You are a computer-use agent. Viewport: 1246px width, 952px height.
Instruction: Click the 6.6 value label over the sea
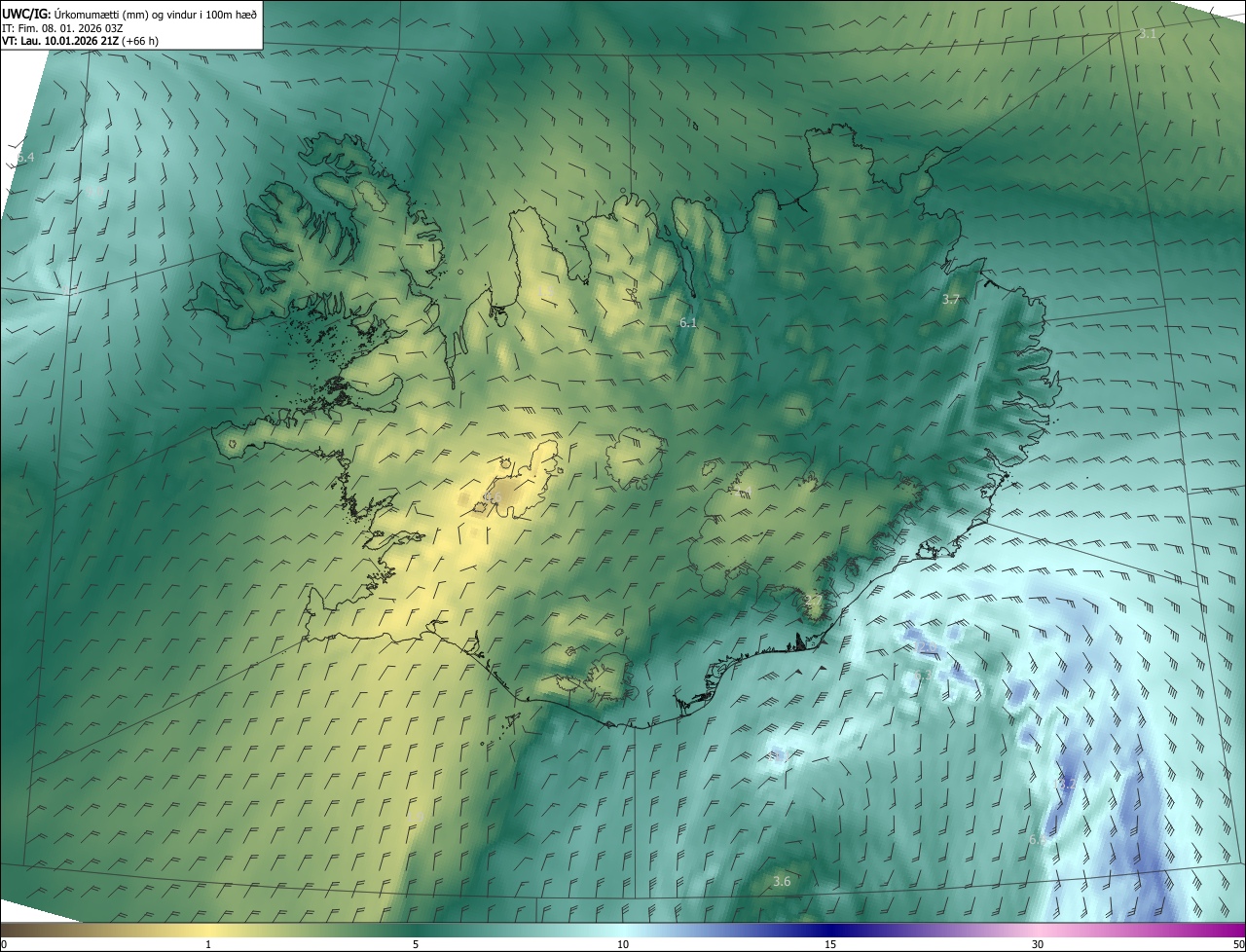[1038, 839]
